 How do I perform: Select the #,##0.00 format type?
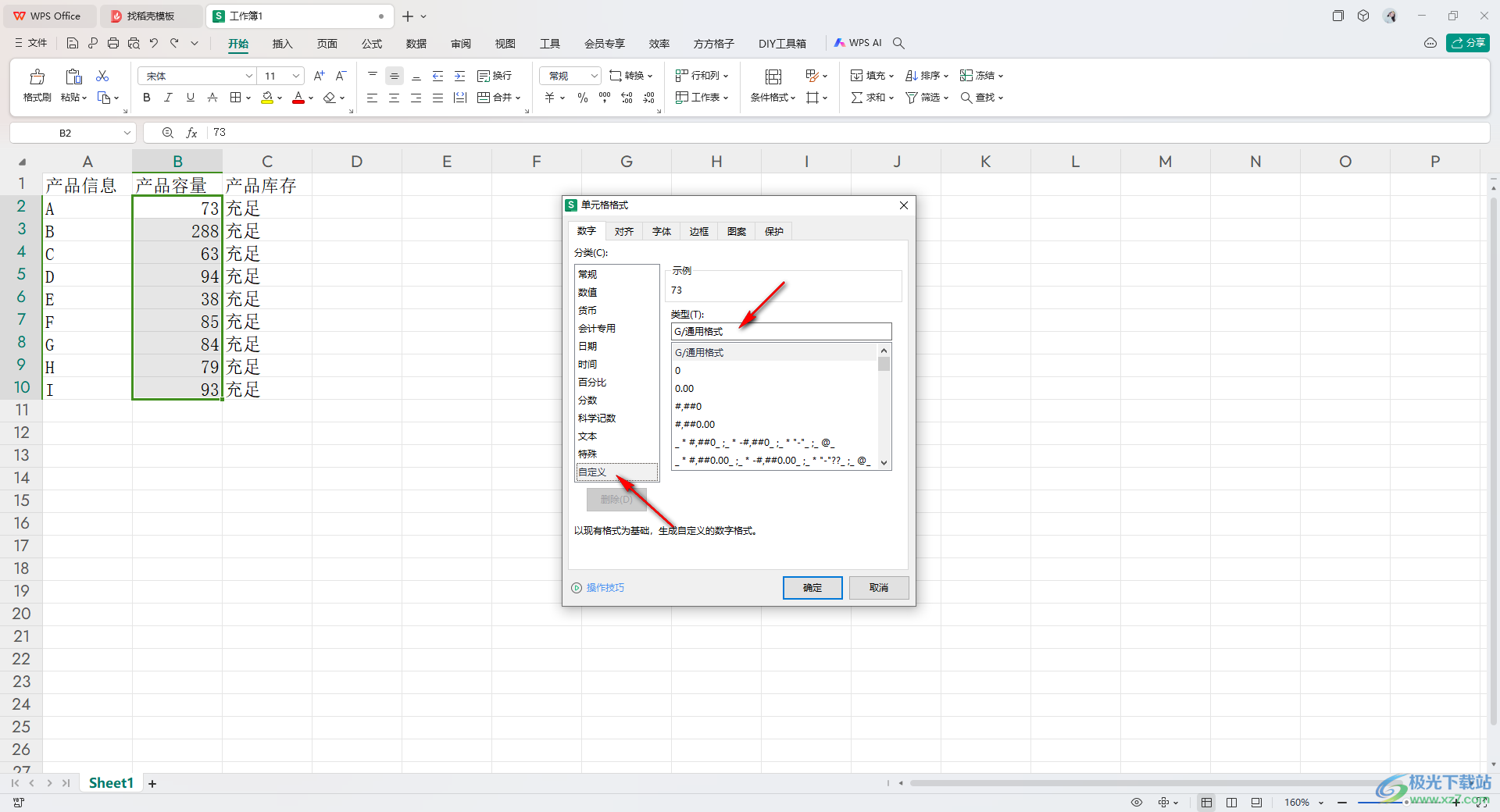[x=775, y=424]
